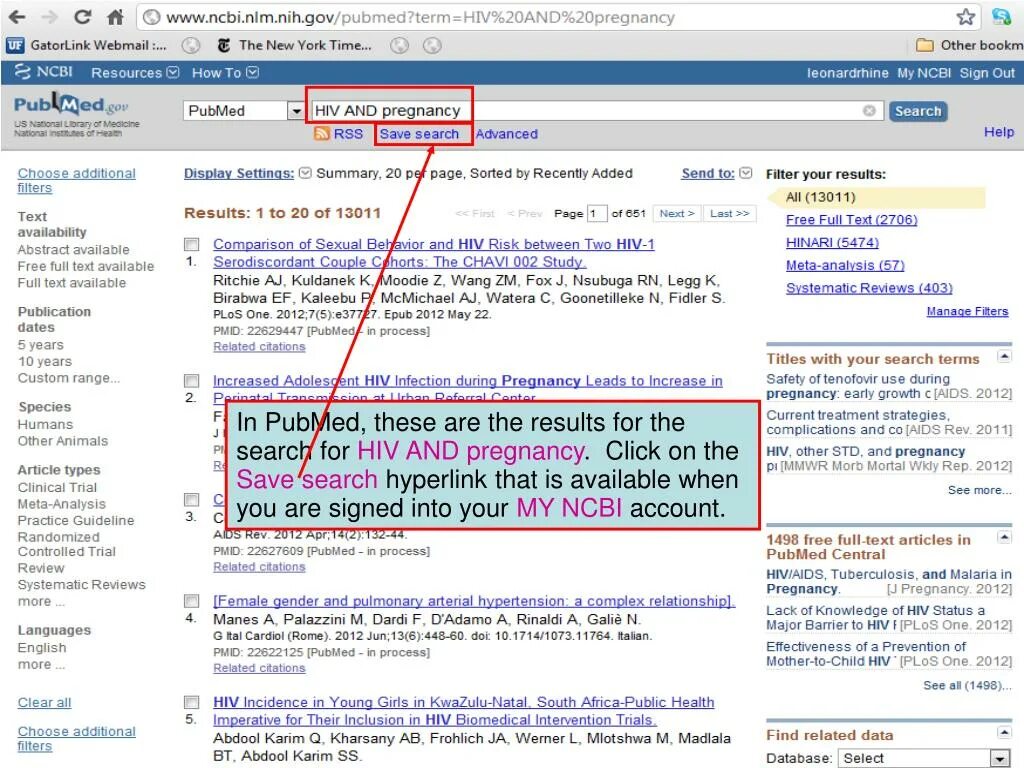
Task: Collapse the Find related data panel
Action: pos(1004,732)
